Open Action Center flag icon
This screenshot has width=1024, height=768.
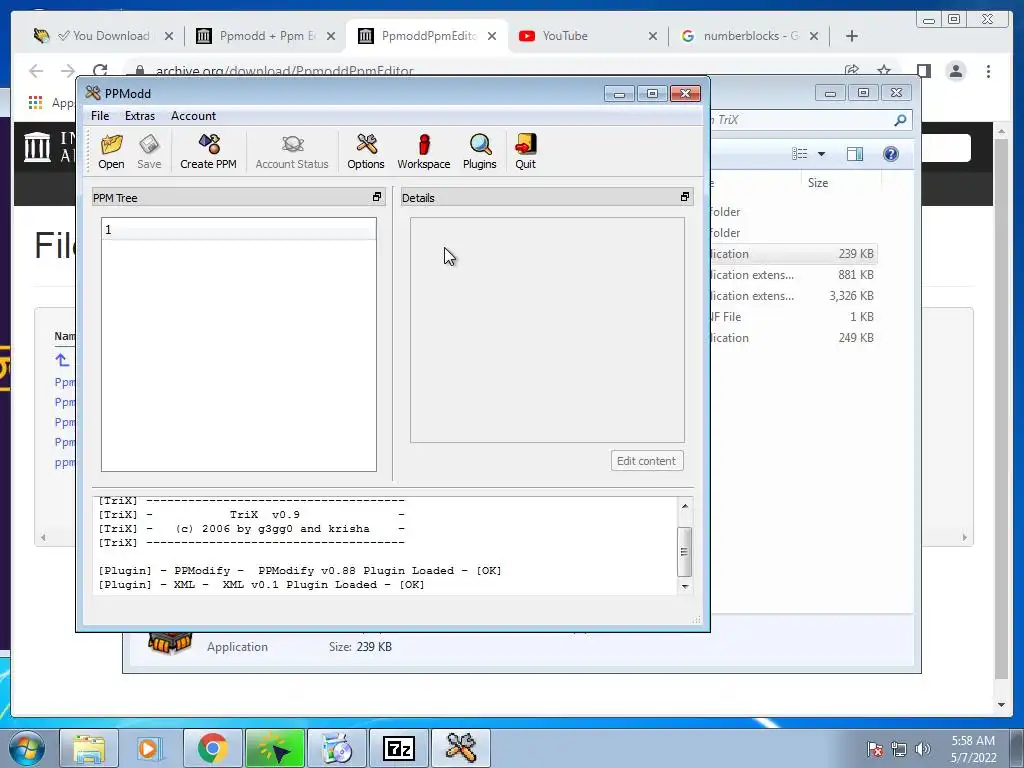coord(874,749)
